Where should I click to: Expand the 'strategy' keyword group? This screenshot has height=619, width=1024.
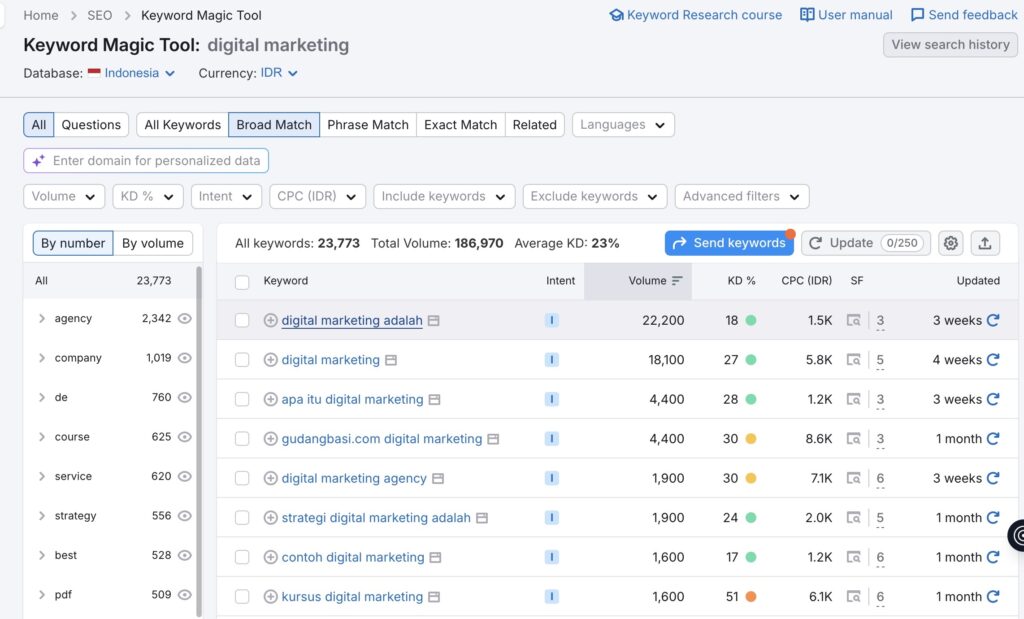pos(42,516)
